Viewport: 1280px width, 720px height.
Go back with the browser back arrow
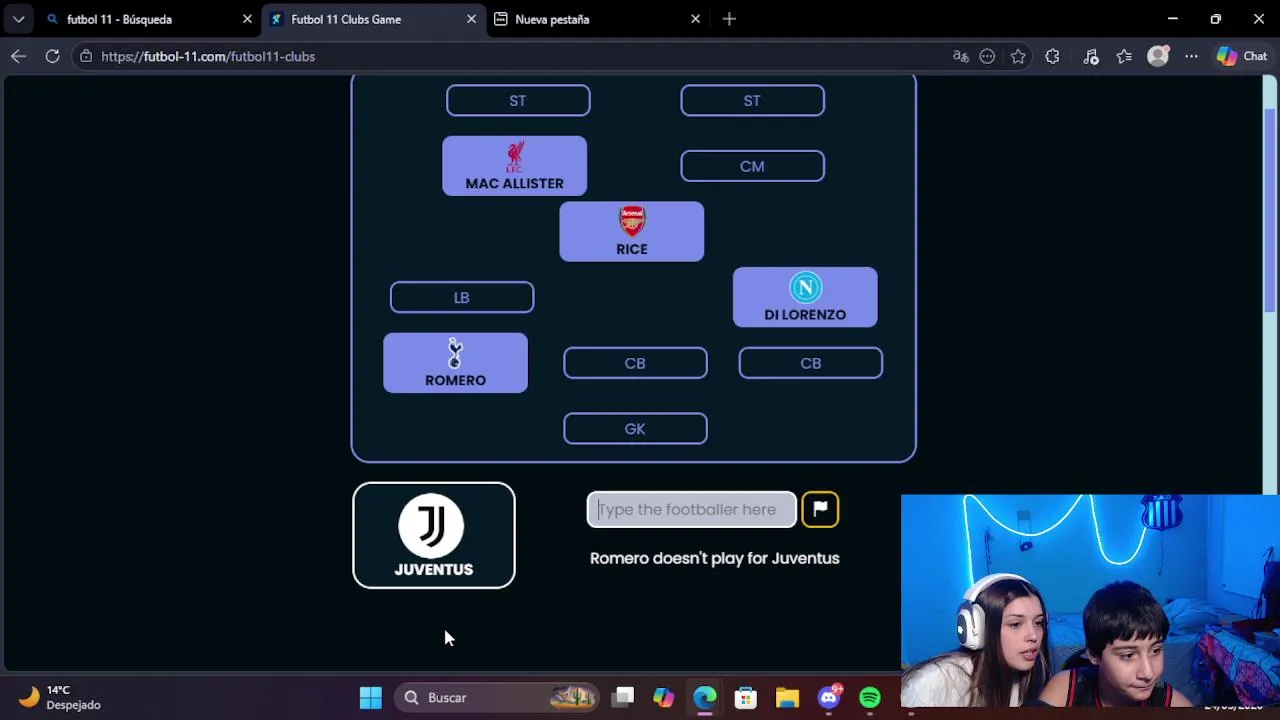[x=18, y=56]
